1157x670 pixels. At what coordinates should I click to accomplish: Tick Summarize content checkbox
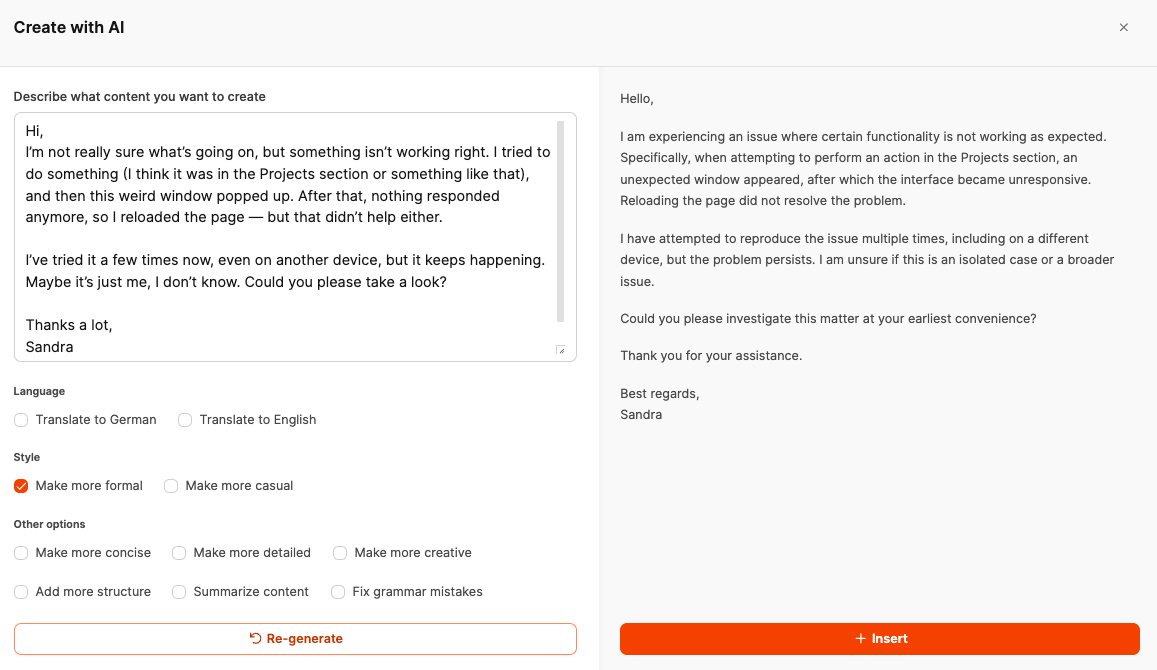point(179,592)
